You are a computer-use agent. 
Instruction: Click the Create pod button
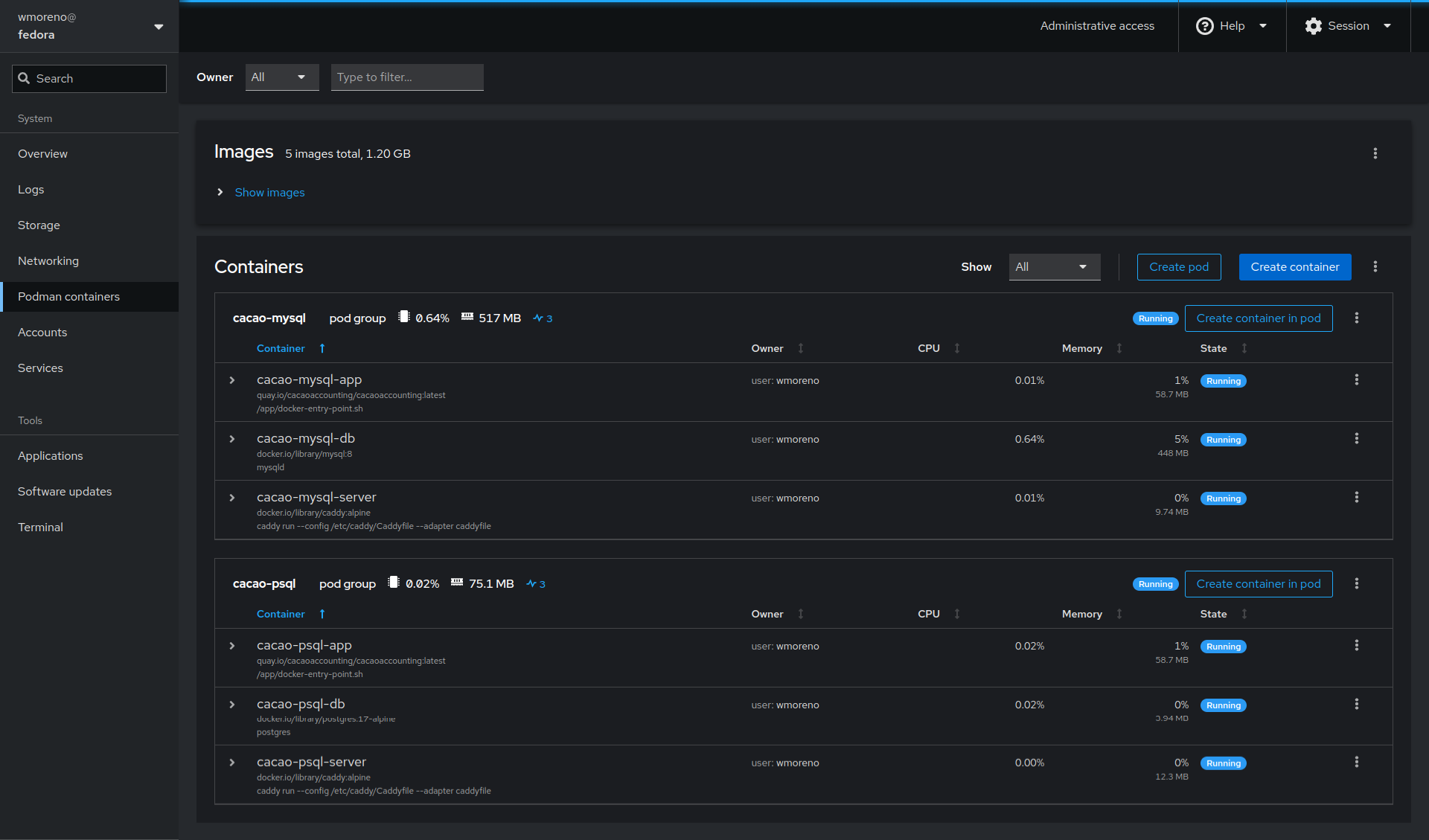coord(1179,267)
